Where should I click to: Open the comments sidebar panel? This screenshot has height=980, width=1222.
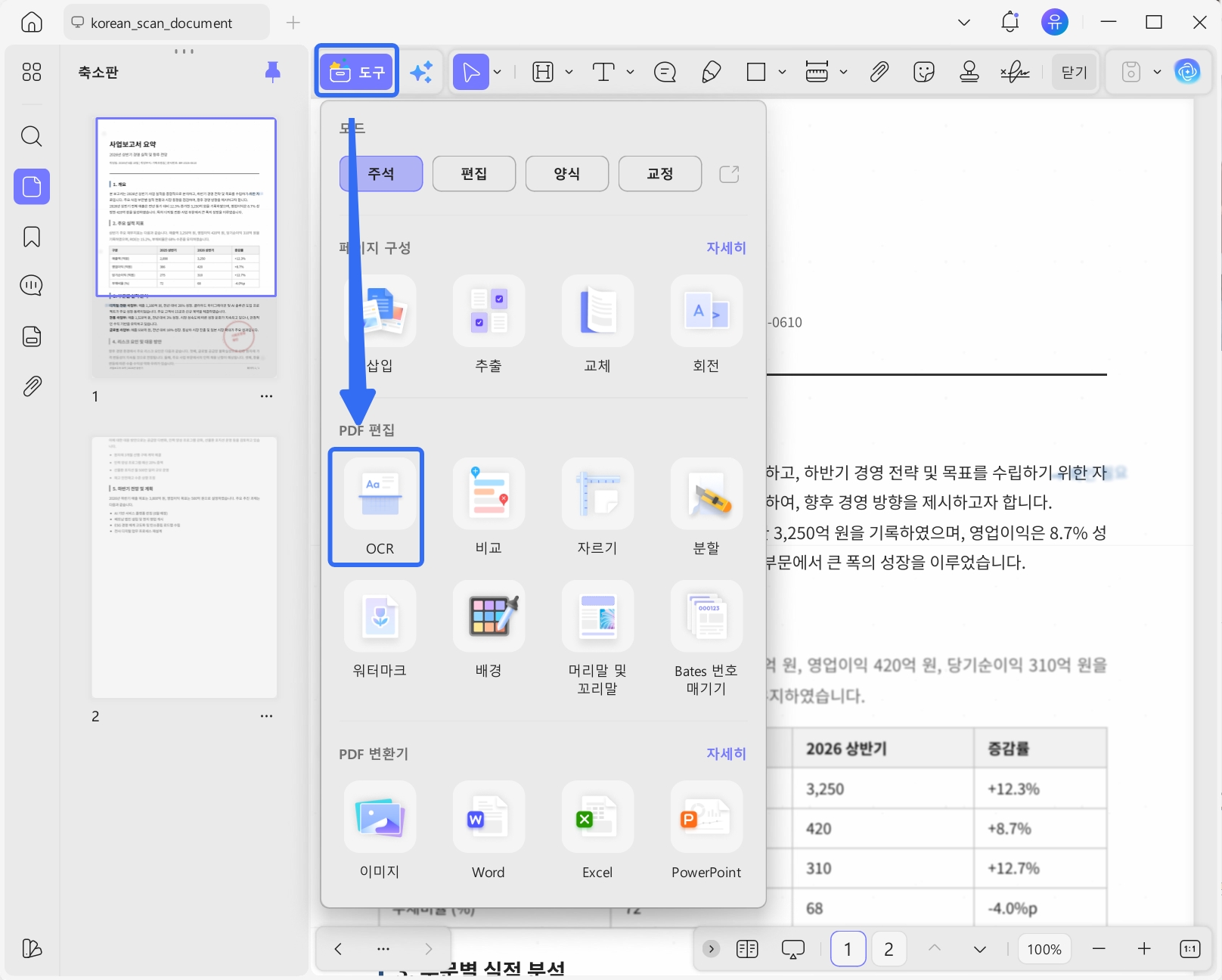click(32, 286)
